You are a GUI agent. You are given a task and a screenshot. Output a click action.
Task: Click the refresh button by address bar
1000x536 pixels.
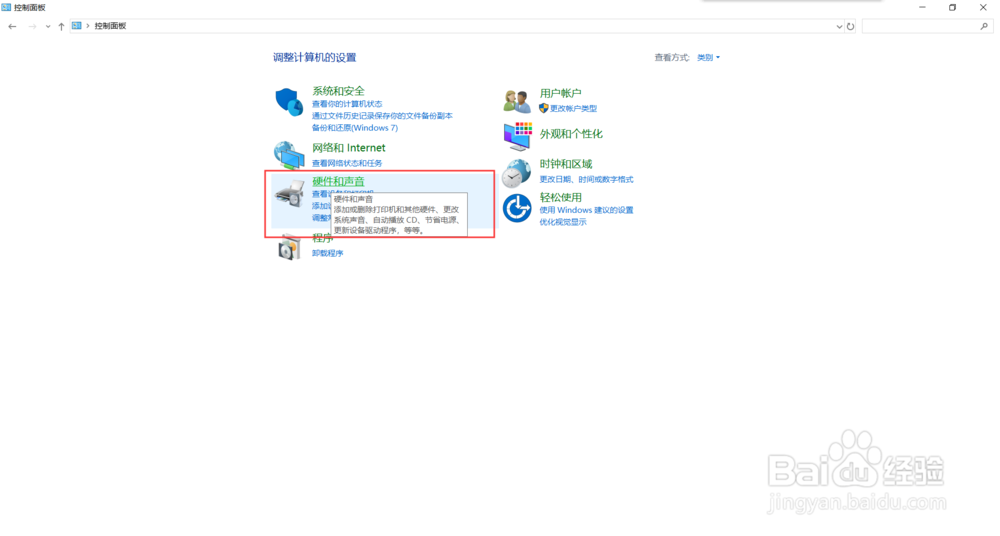850,26
